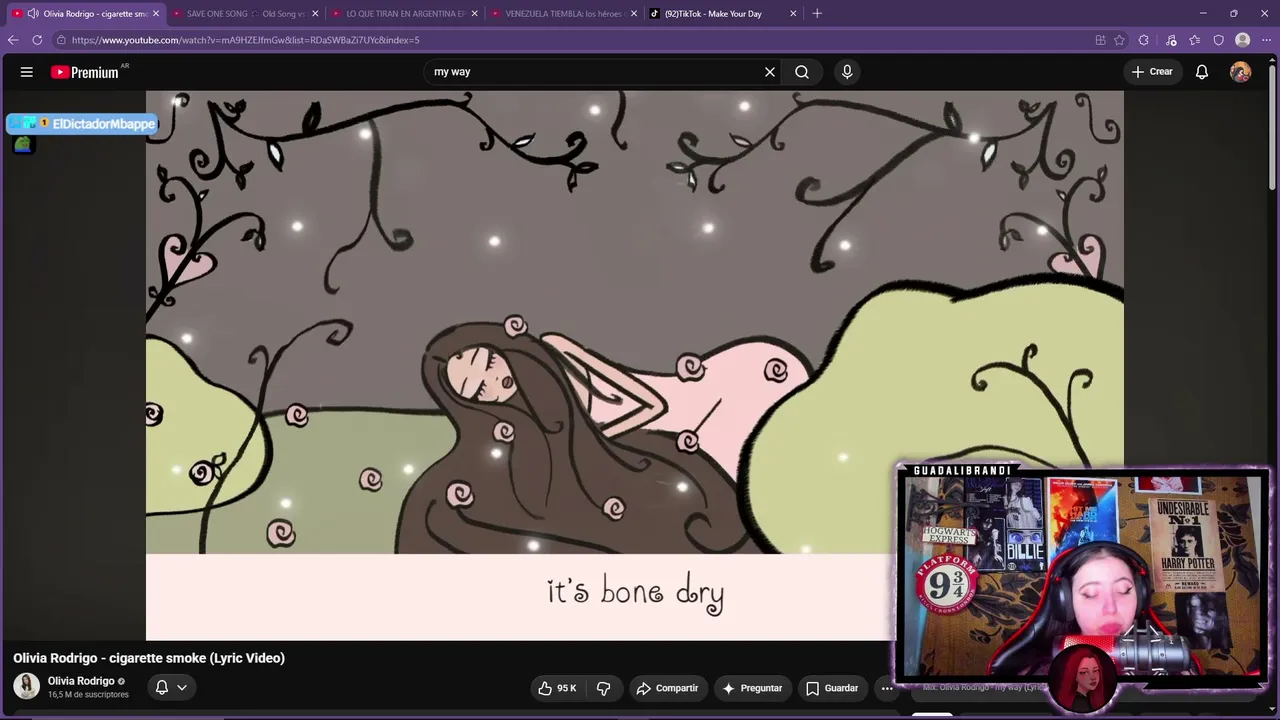This screenshot has width=1280, height=720.
Task: Click the video title text
Action: [149, 658]
